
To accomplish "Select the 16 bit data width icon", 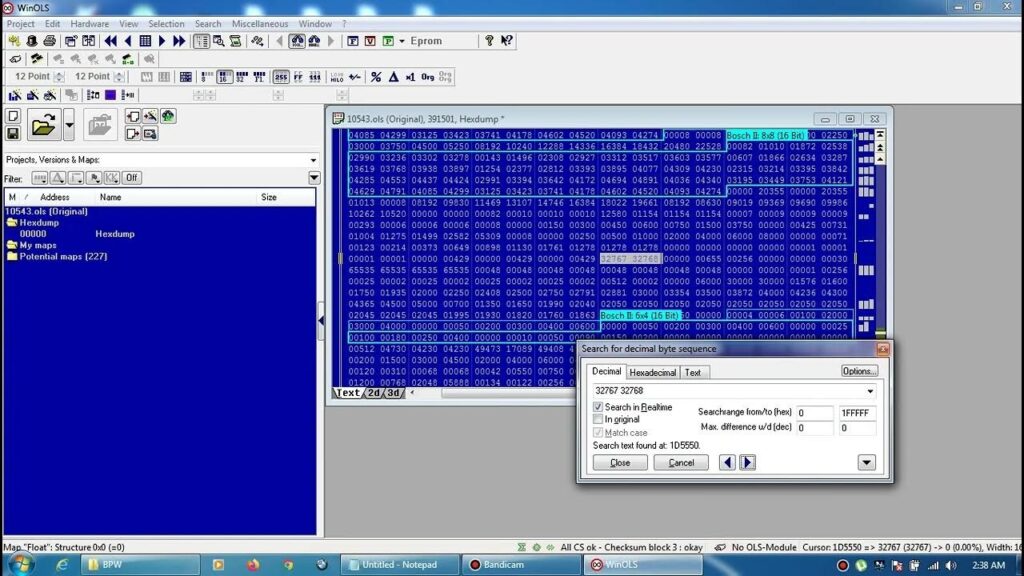I will [x=224, y=77].
